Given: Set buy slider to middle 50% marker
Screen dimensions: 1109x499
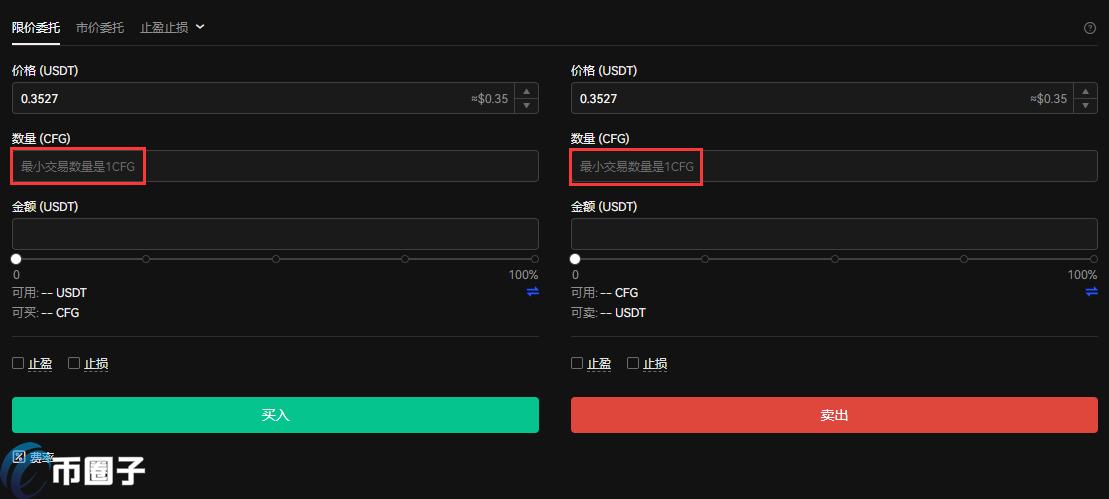Looking at the screenshot, I should tap(276, 259).
